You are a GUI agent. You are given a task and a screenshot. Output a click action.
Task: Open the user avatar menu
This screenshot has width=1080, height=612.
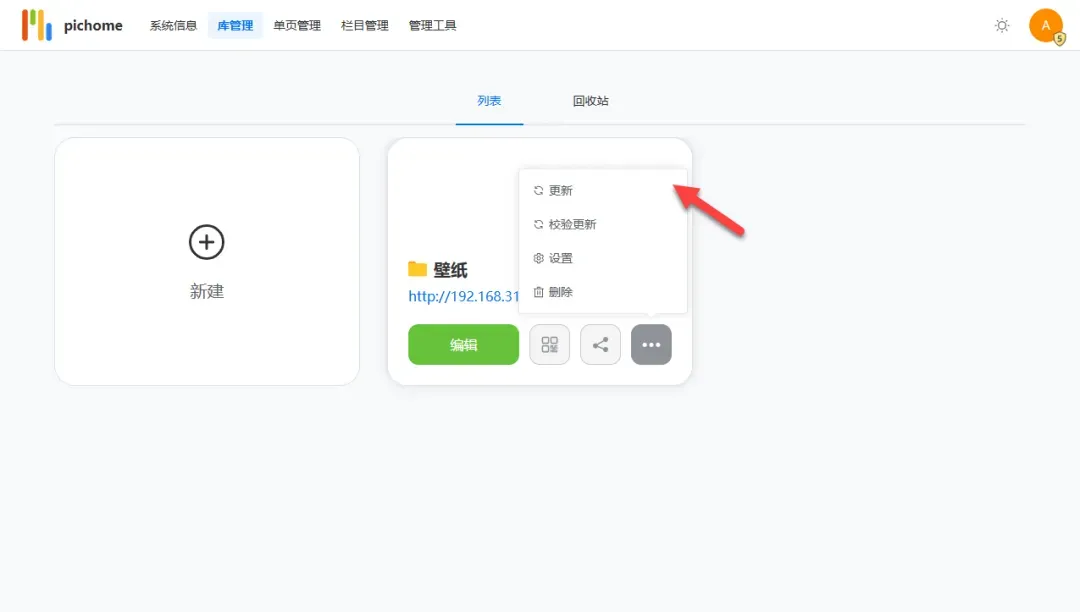click(1046, 25)
